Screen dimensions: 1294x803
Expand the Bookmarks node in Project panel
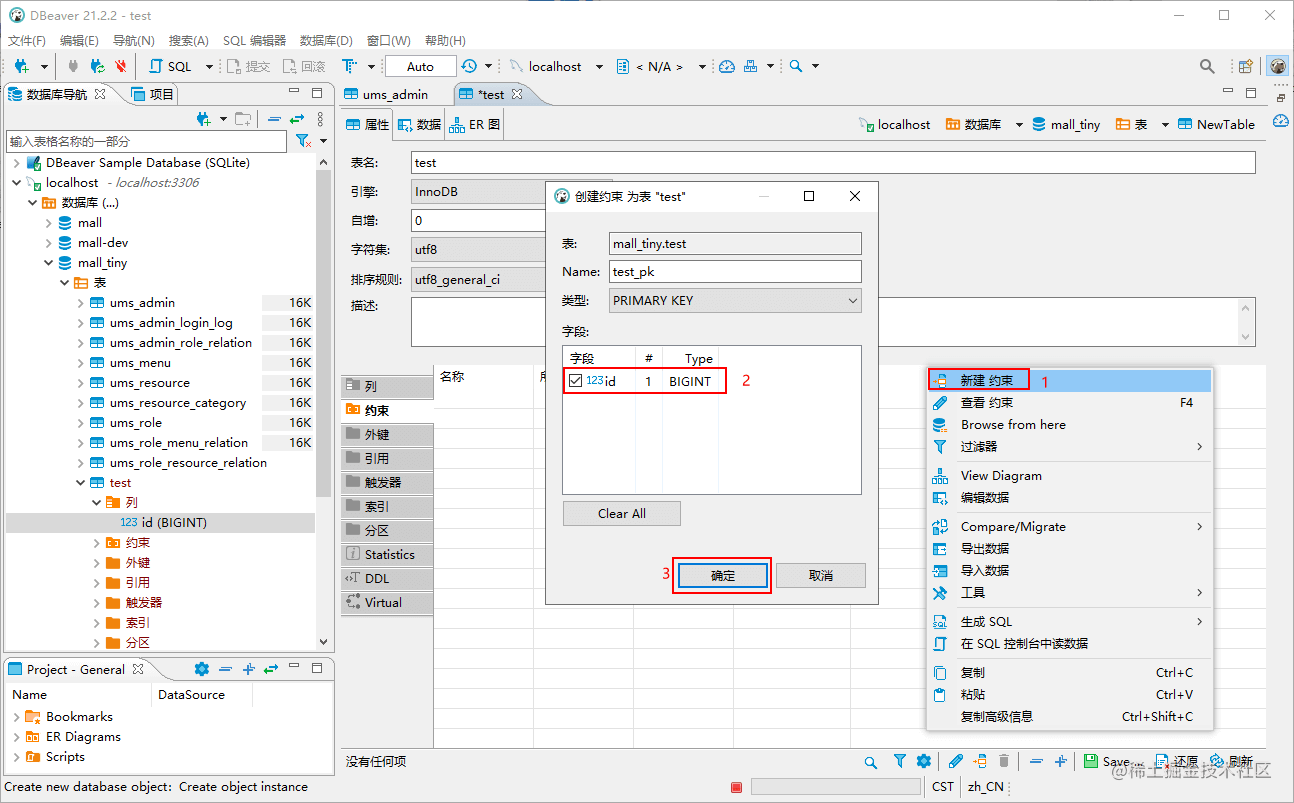pos(17,717)
